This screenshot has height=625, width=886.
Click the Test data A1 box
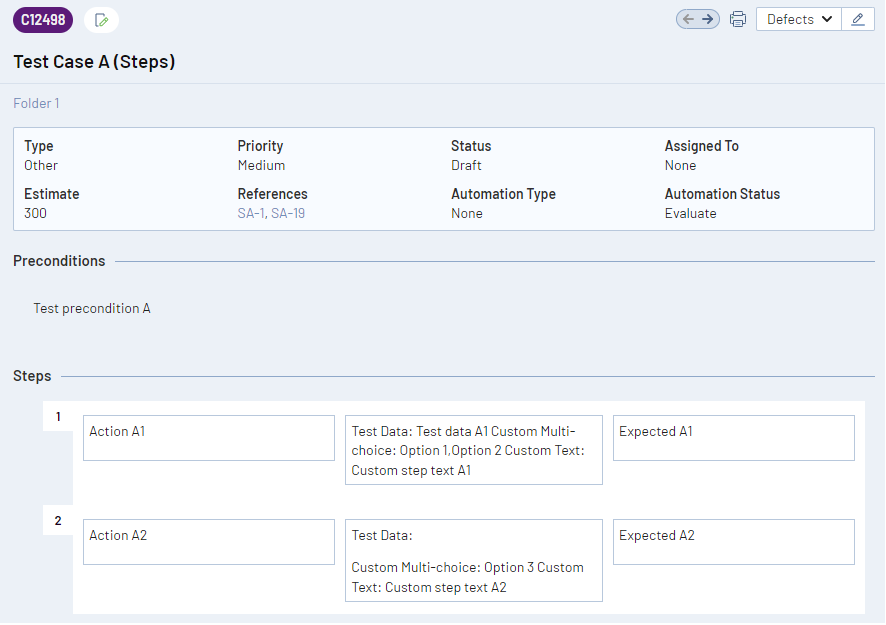[473, 450]
